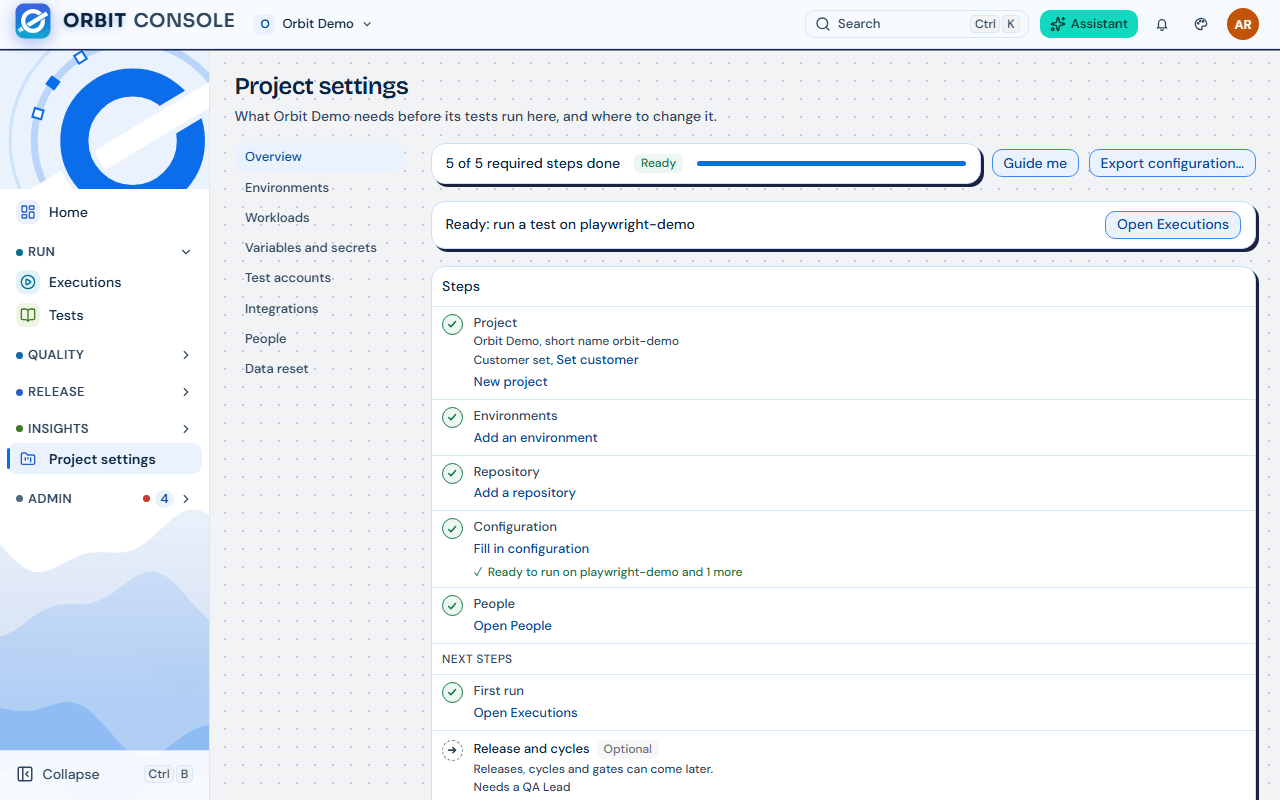Open the Workloads settings tab
This screenshot has width=1280, height=800.
point(319,218)
